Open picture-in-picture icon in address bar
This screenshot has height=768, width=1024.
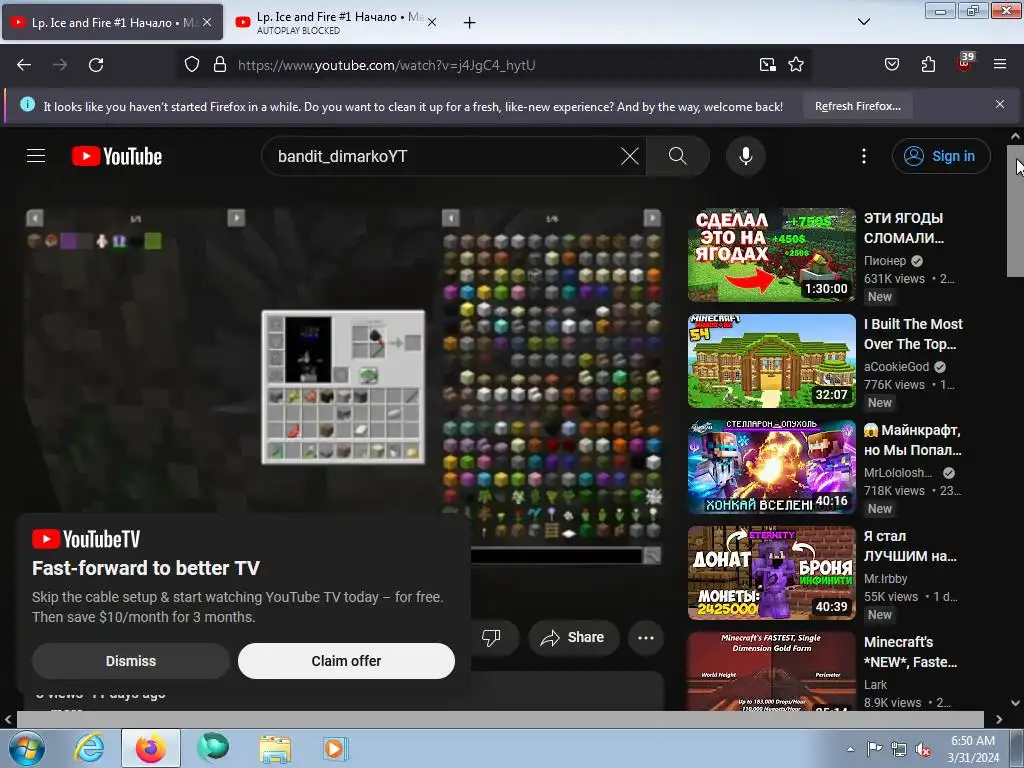(767, 65)
